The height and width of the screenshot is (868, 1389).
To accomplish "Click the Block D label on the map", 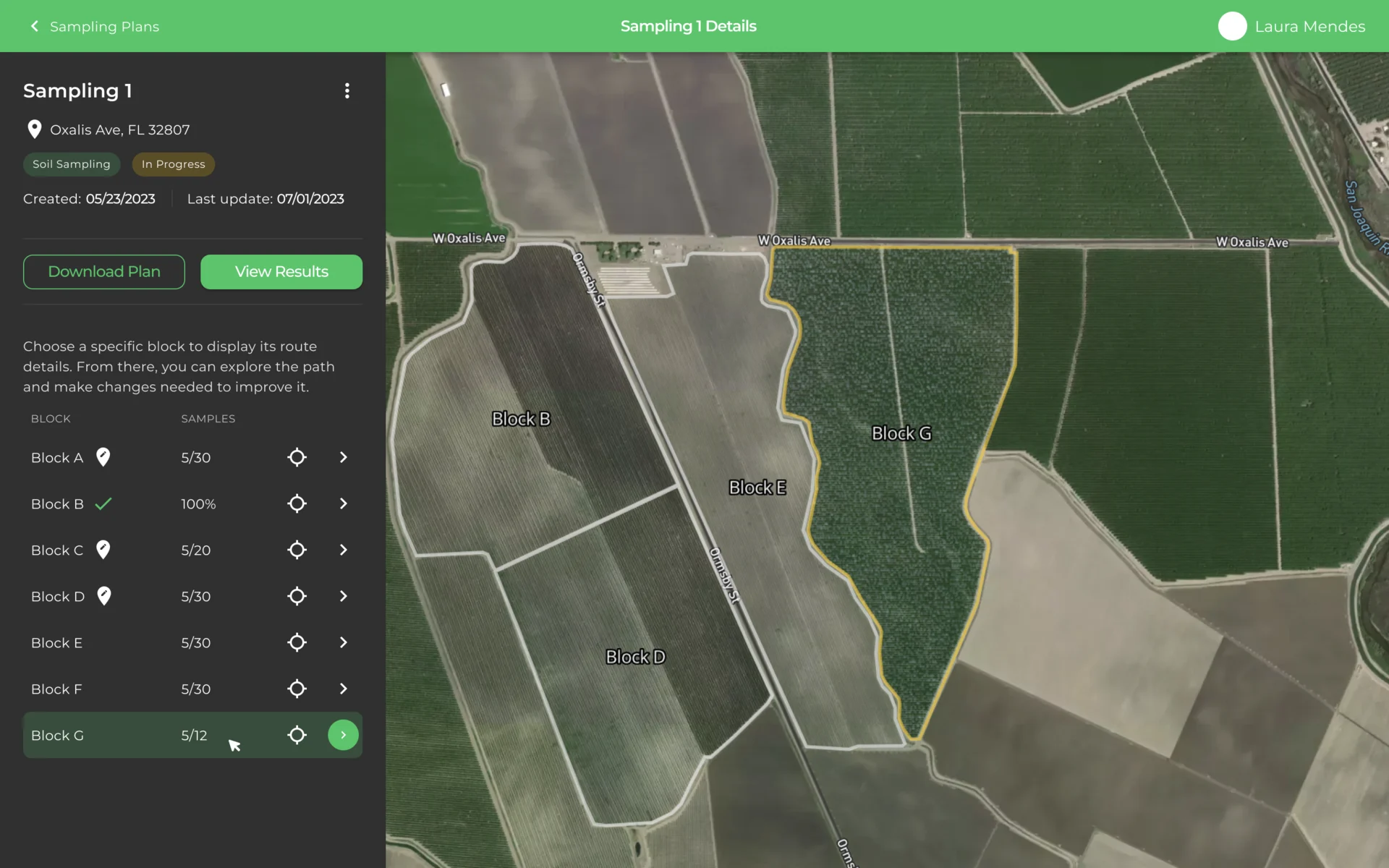I will click(635, 657).
